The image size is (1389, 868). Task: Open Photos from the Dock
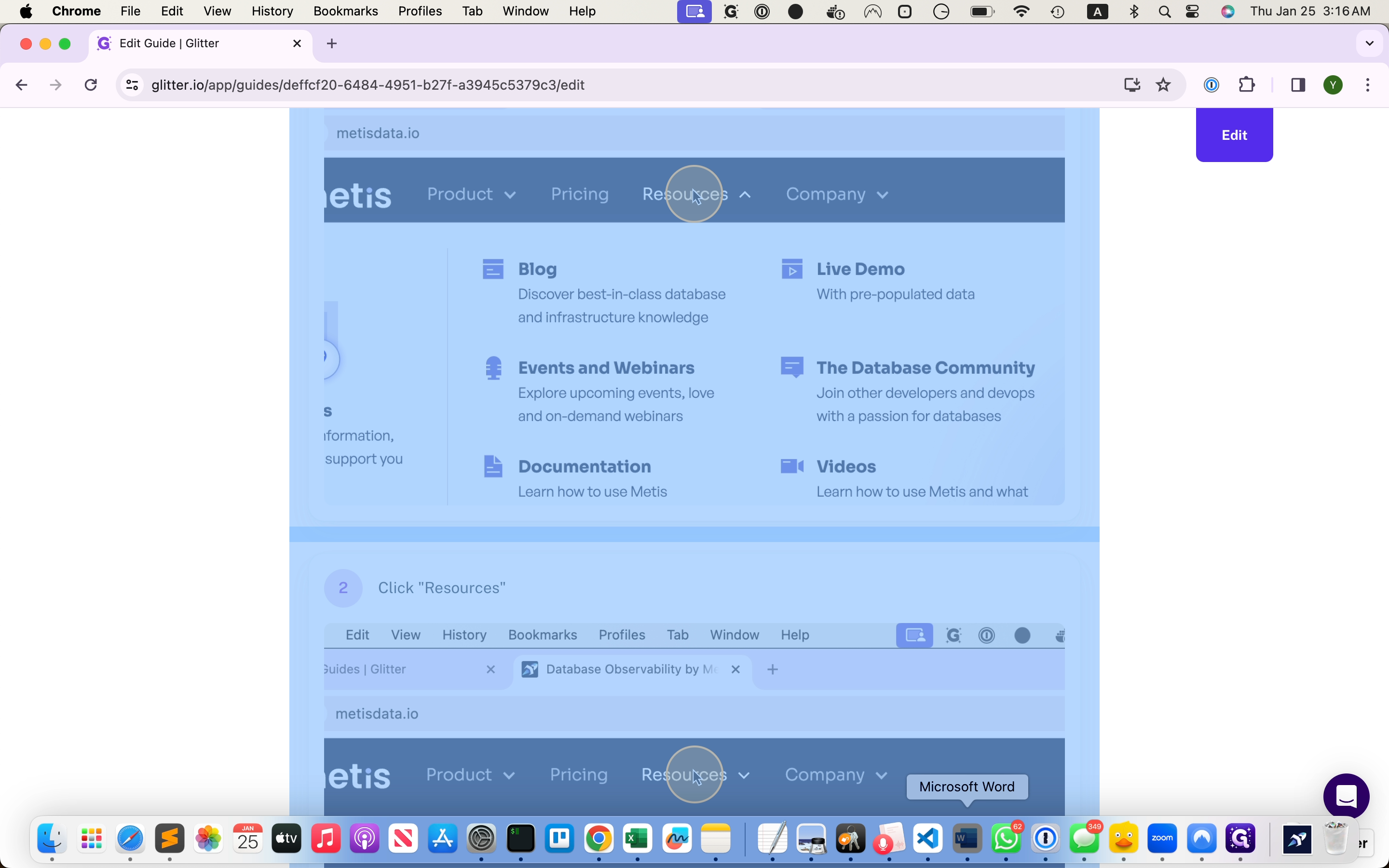coord(209,839)
